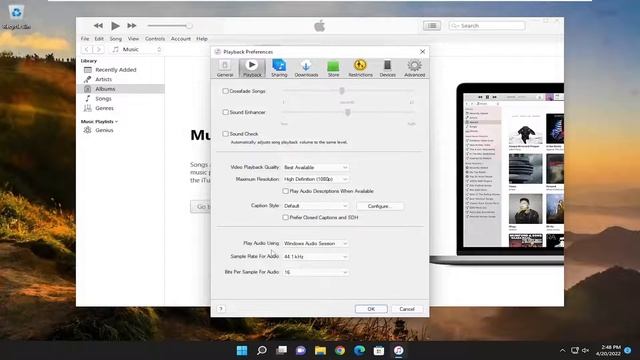Click Cancel in Playback Preferences
The image size is (640, 360).
point(407,309)
